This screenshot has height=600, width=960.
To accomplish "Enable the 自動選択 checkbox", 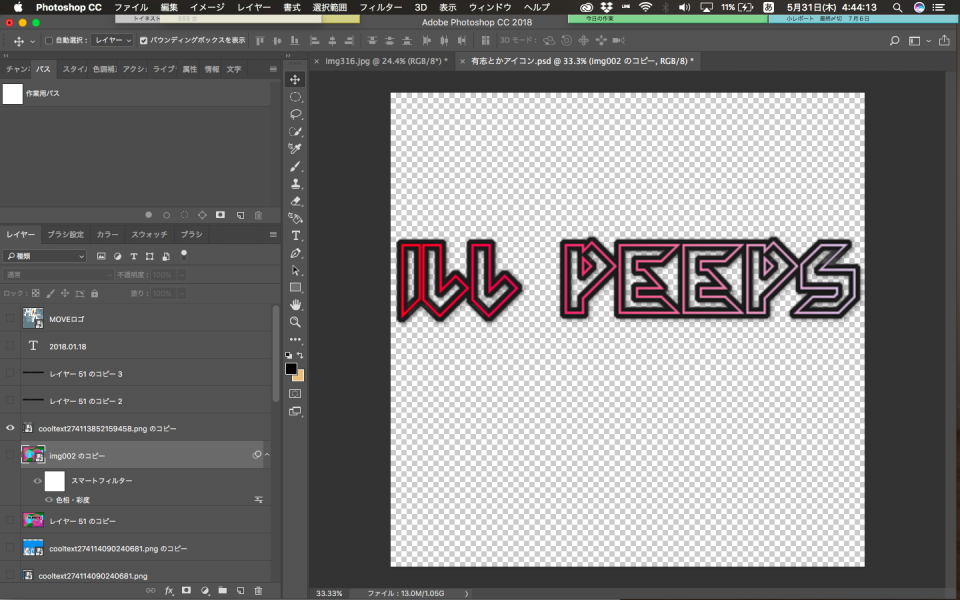I will [48, 41].
